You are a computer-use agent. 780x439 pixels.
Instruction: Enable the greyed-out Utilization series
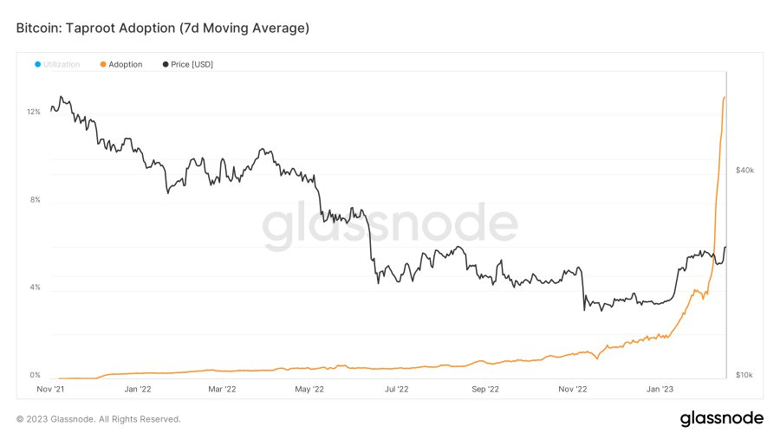pyautogui.click(x=61, y=65)
